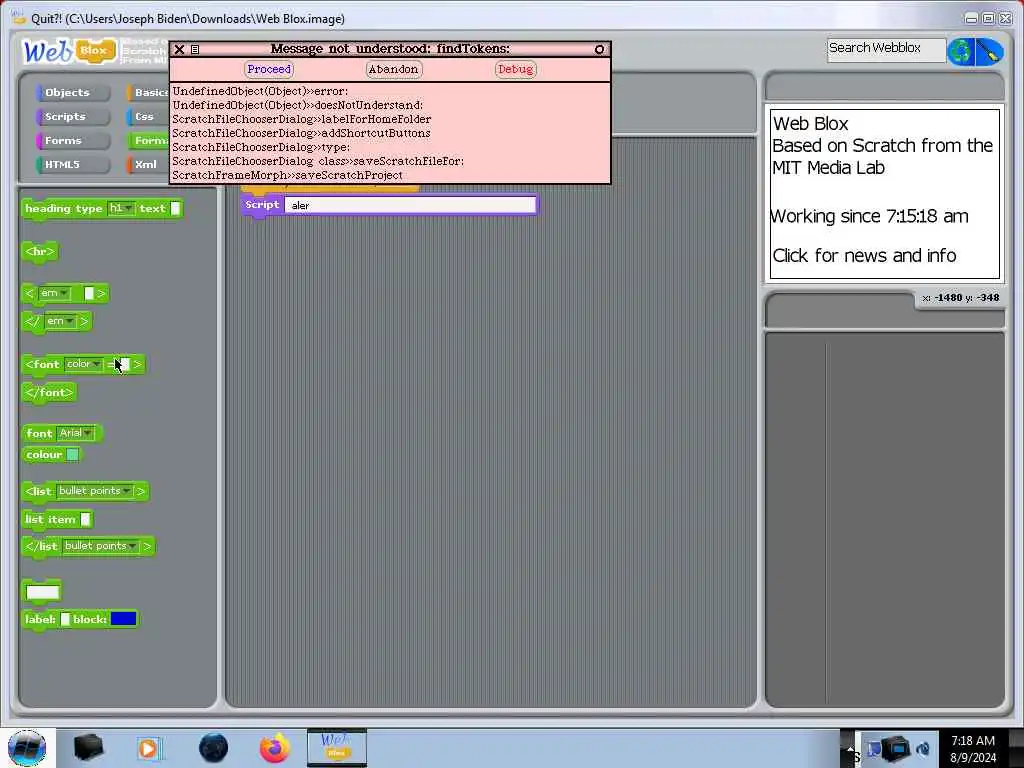This screenshot has height=768, width=1024.
Task: Open the dark globe browser taskbar icon
Action: [214, 748]
